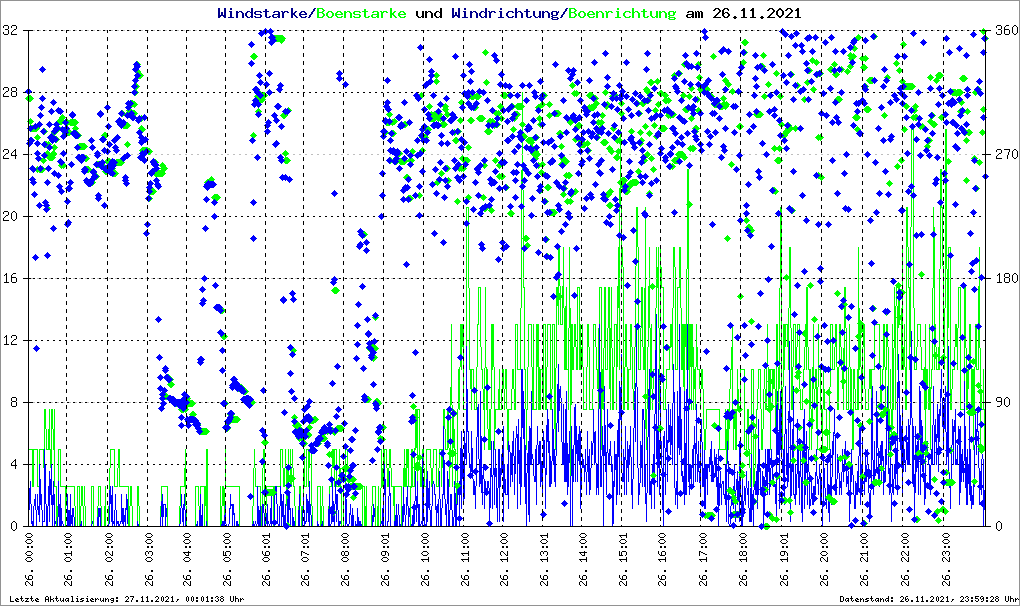Image resolution: width=1020 pixels, height=606 pixels.
Task: Select the '16' wind speed axis value
Action: pos(11,279)
